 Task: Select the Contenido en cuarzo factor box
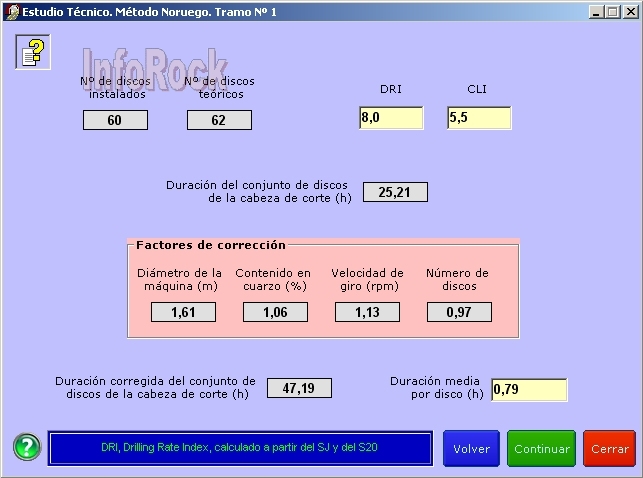pos(275,312)
